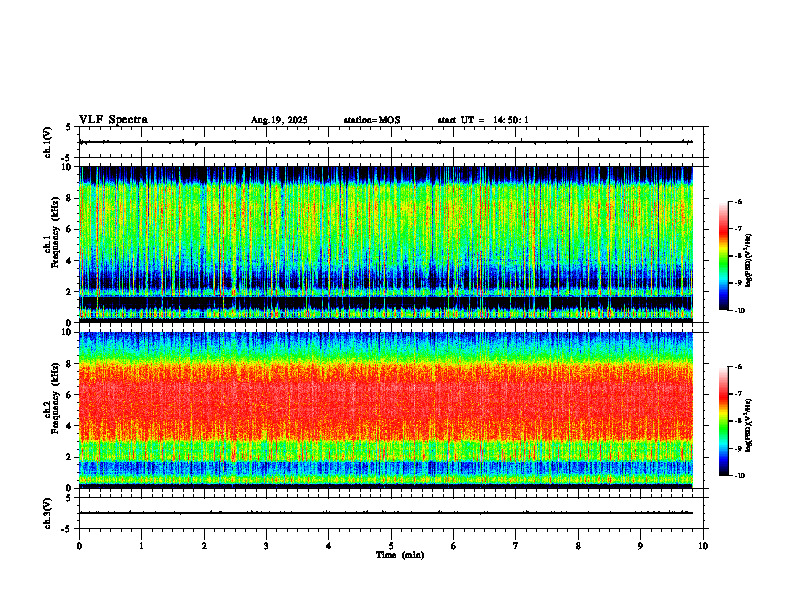Viewport: 792px width, 612px height.
Task: Click the "ch.3(V)" axis label
Action: (47, 513)
